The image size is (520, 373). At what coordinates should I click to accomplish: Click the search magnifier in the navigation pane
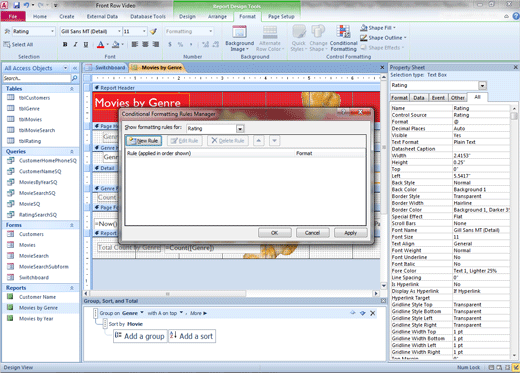75,78
